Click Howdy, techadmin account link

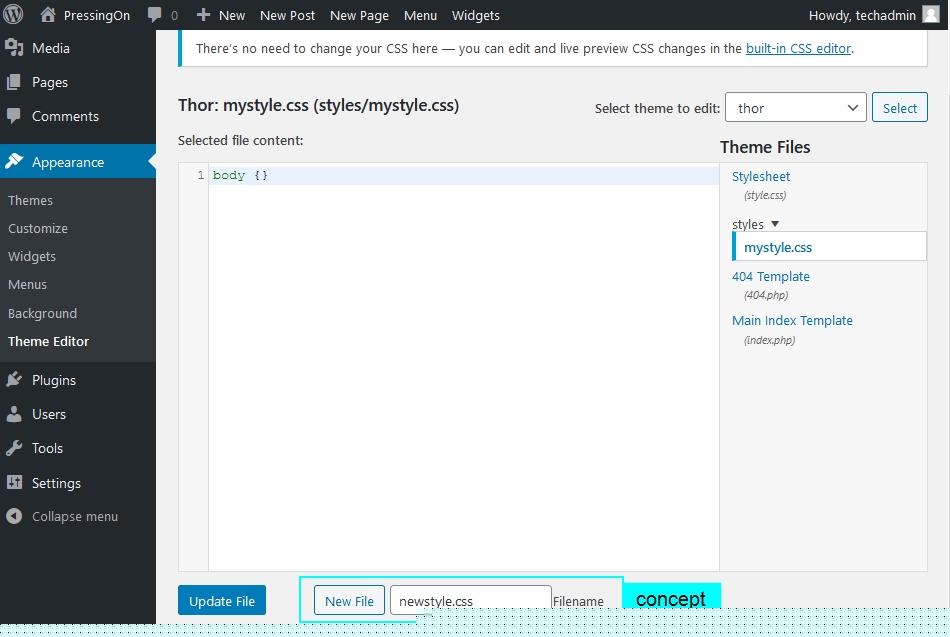tap(862, 15)
